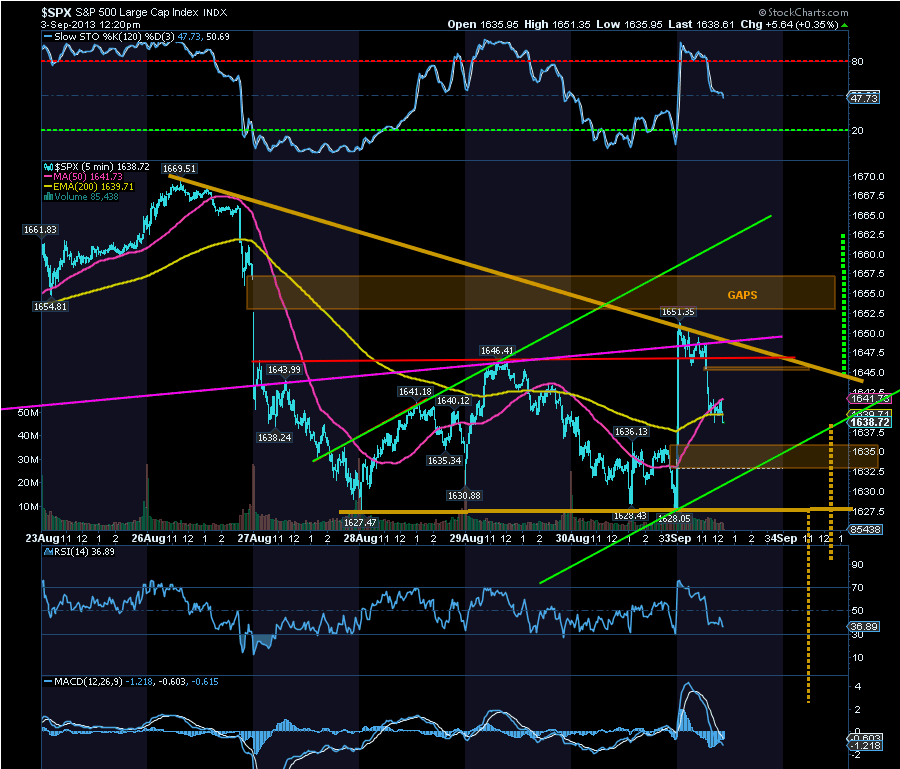Click the StockCharts.com copyright text

[804, 12]
